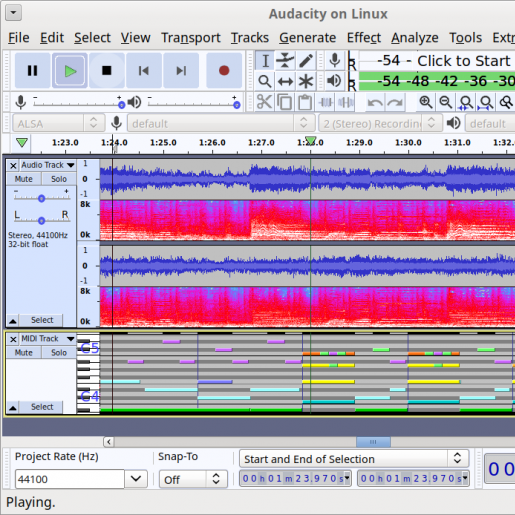
Task: Close the Audio Track with X
Action: 13,165
